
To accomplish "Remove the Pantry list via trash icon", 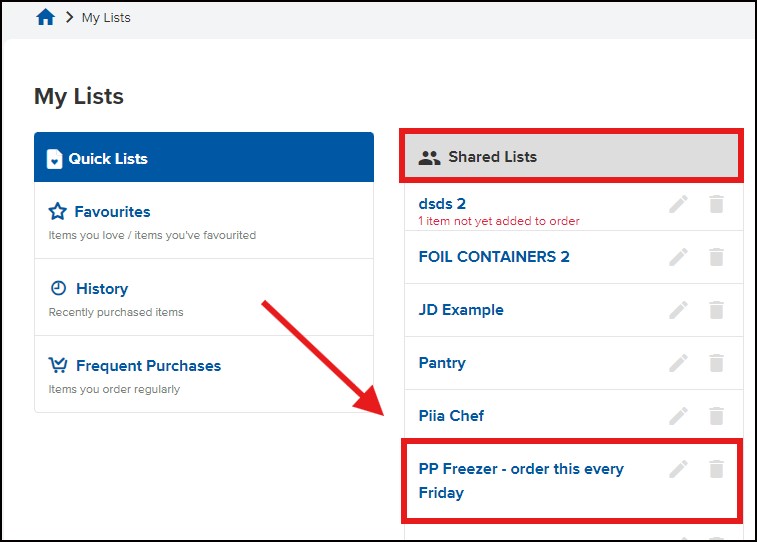I will point(716,363).
